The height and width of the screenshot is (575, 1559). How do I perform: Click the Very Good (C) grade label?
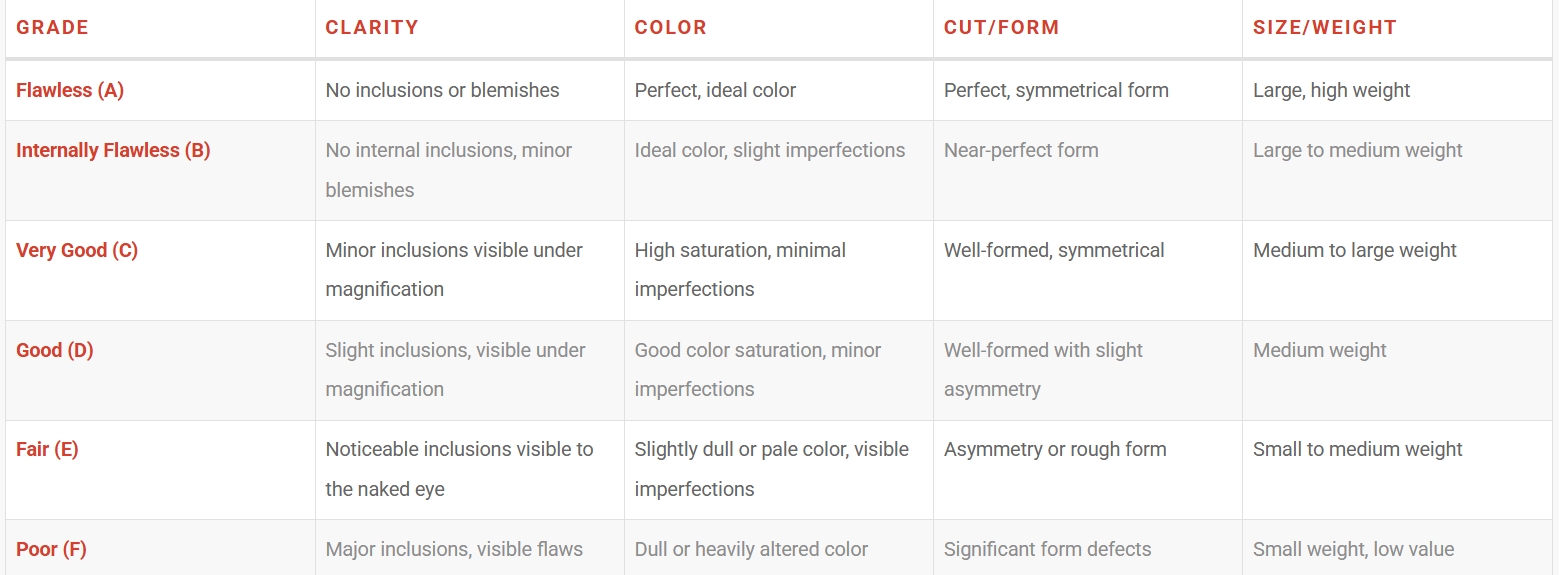click(77, 250)
